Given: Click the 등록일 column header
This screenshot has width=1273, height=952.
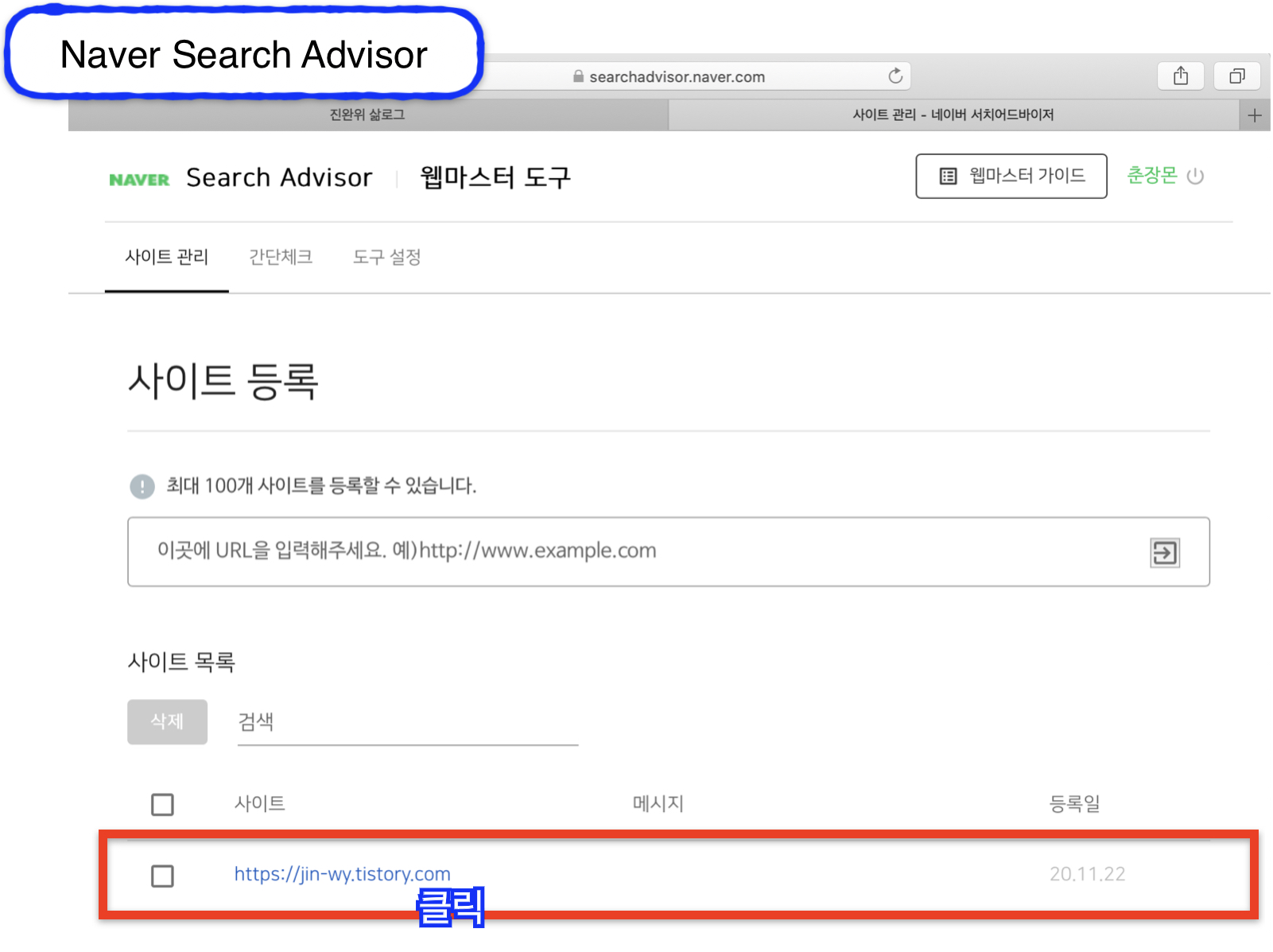Looking at the screenshot, I should click(x=1075, y=804).
